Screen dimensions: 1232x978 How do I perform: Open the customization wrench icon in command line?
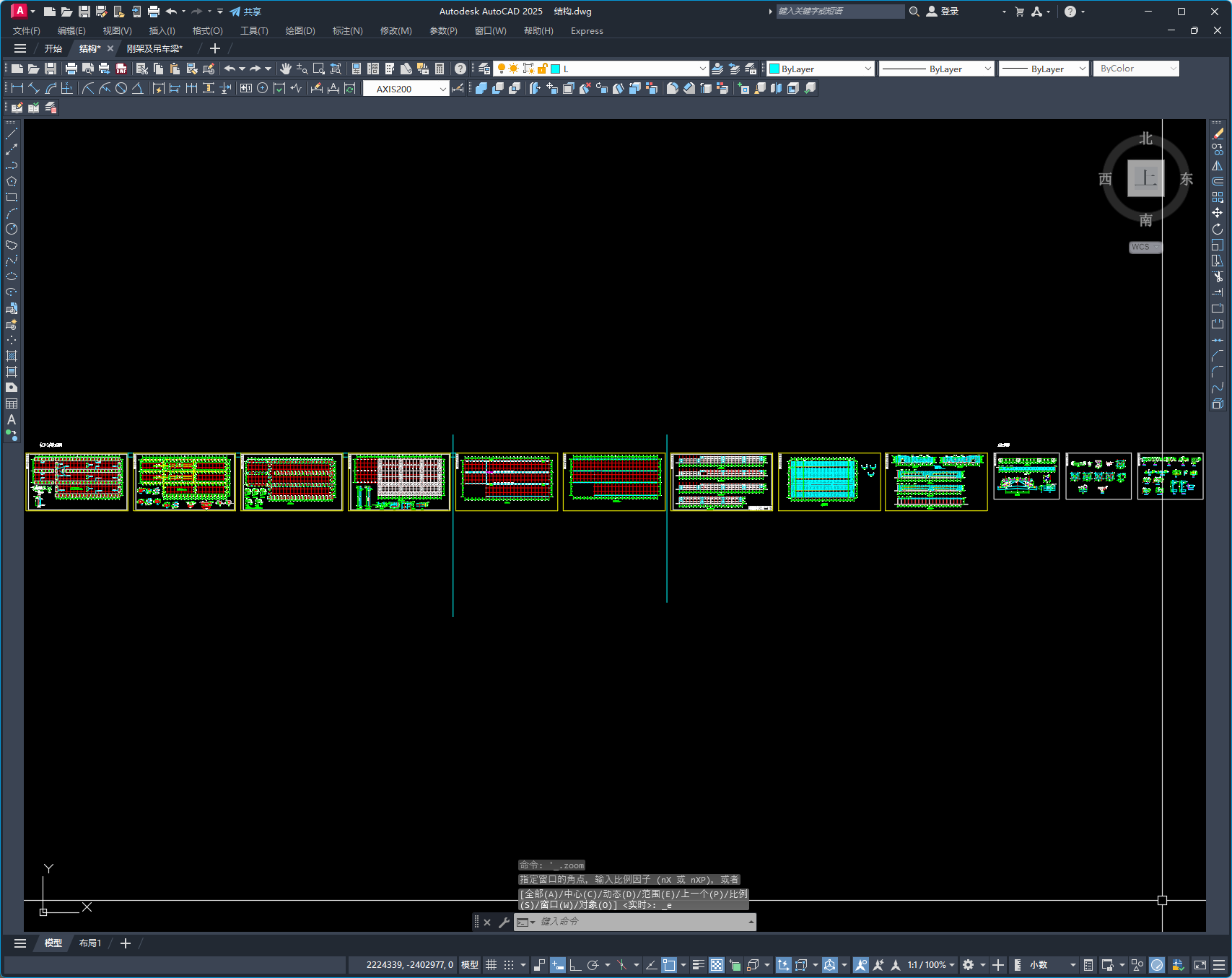click(504, 922)
